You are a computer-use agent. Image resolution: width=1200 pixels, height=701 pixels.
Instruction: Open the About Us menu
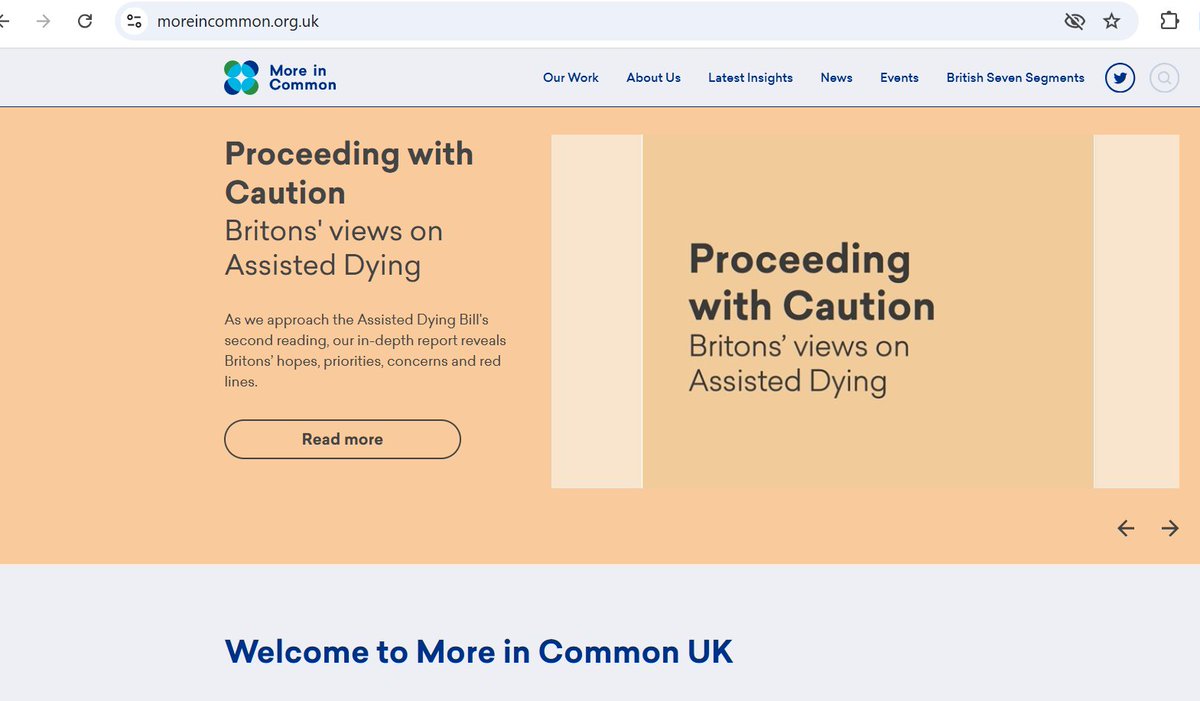653,78
